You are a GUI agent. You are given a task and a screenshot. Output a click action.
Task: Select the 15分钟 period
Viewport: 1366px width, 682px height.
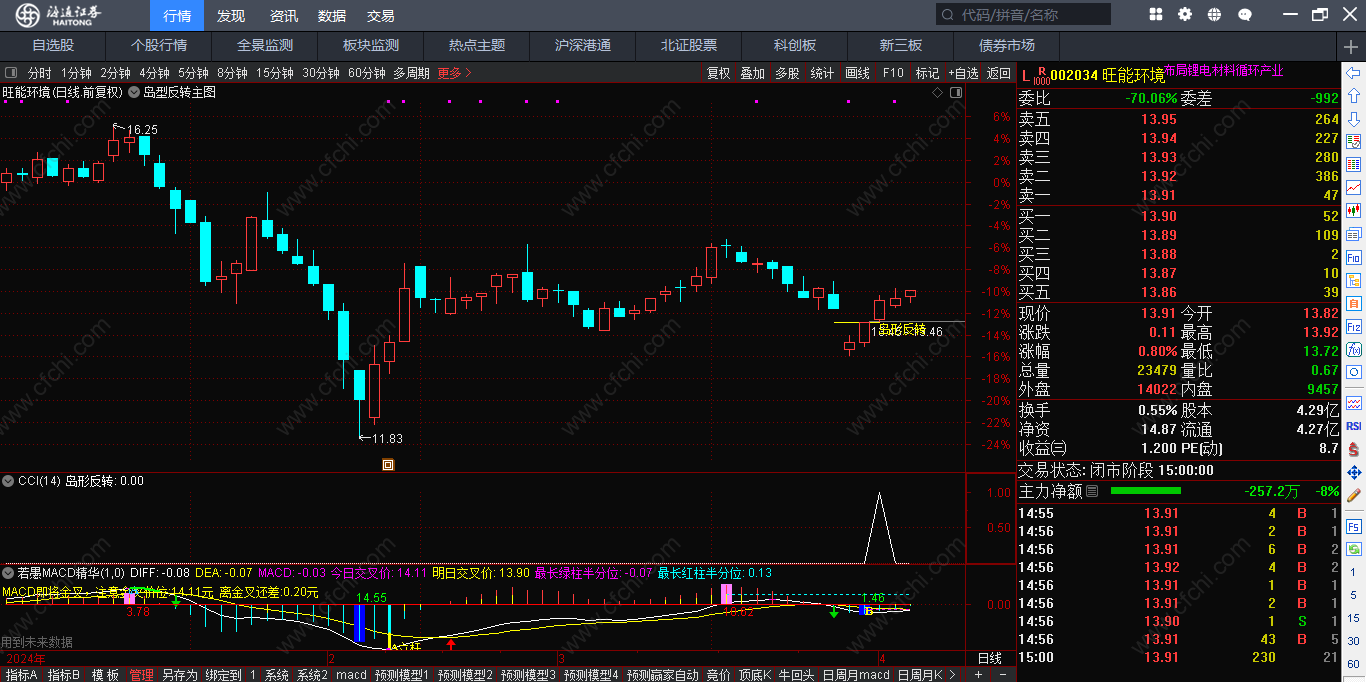coord(275,73)
